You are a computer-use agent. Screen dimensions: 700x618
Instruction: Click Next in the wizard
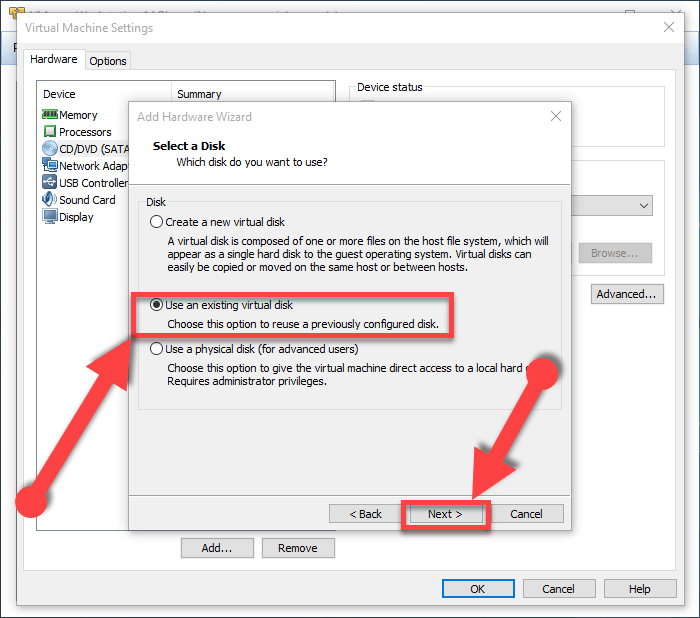point(445,514)
